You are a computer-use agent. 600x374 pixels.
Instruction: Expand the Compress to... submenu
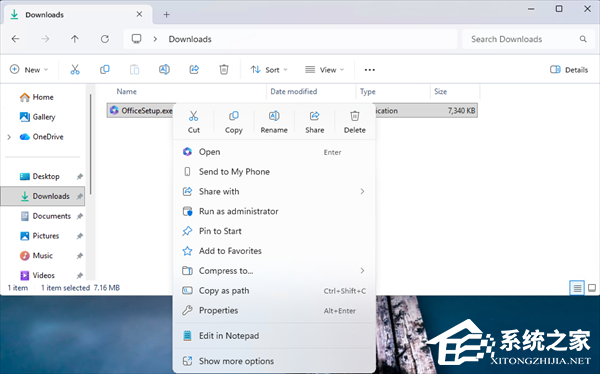(x=274, y=271)
